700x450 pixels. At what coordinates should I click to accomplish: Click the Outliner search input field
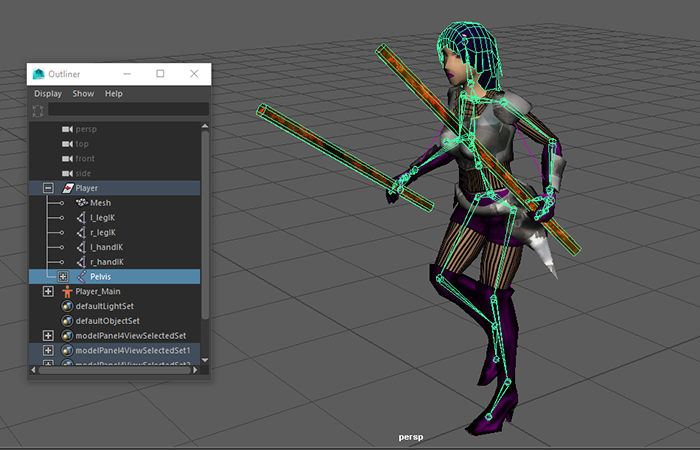(128, 109)
